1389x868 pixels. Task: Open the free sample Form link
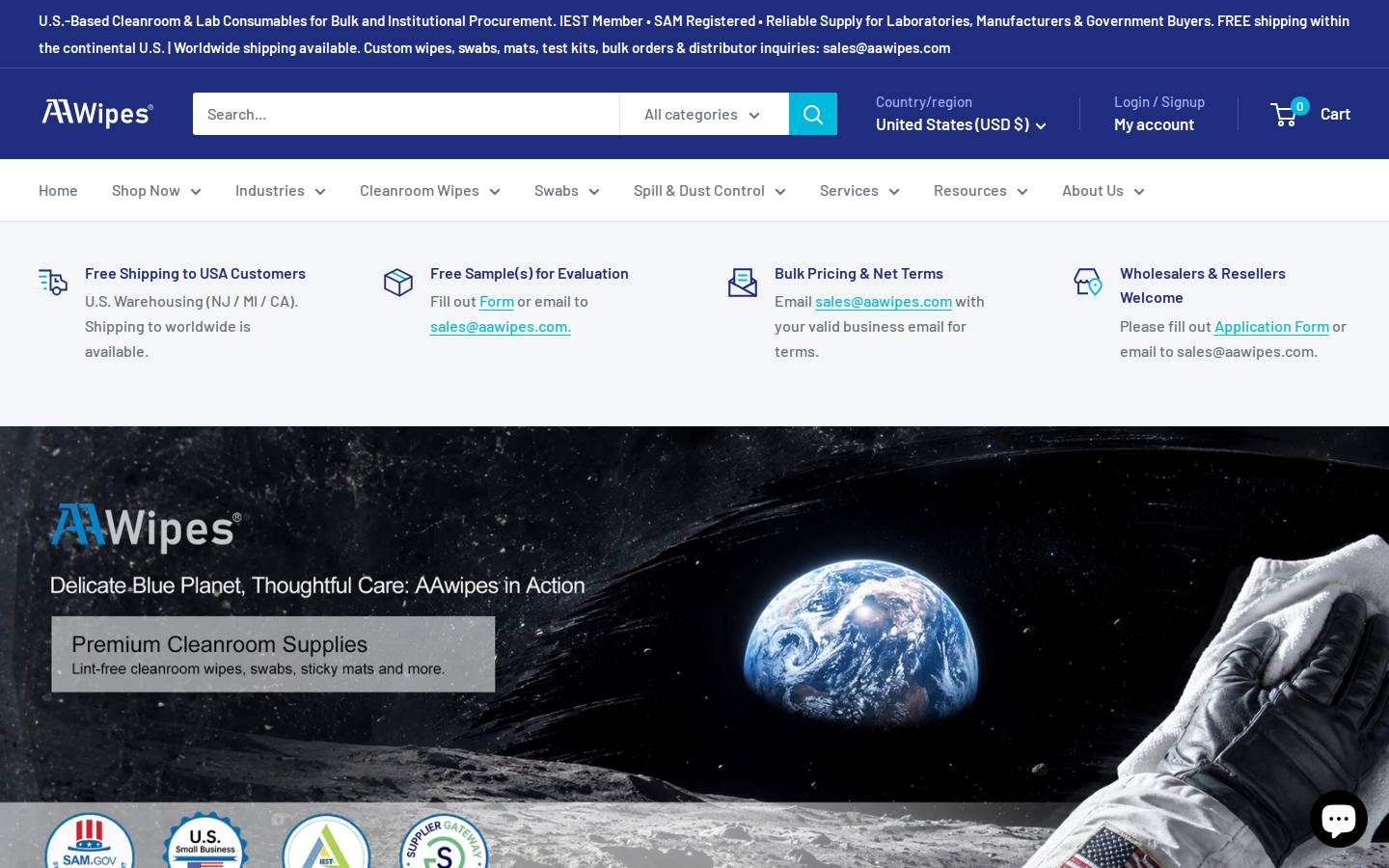pos(497,302)
